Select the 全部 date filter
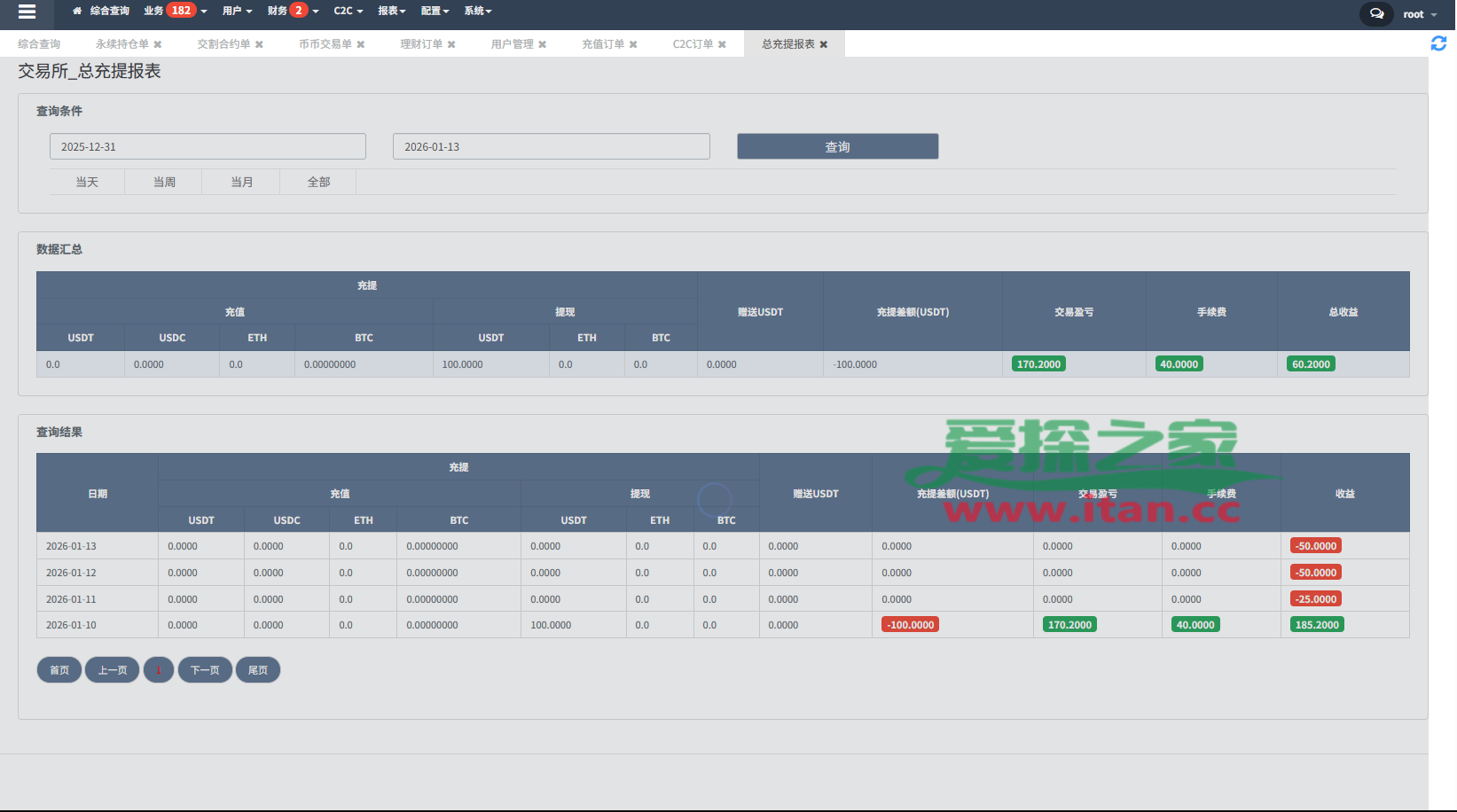 (318, 182)
